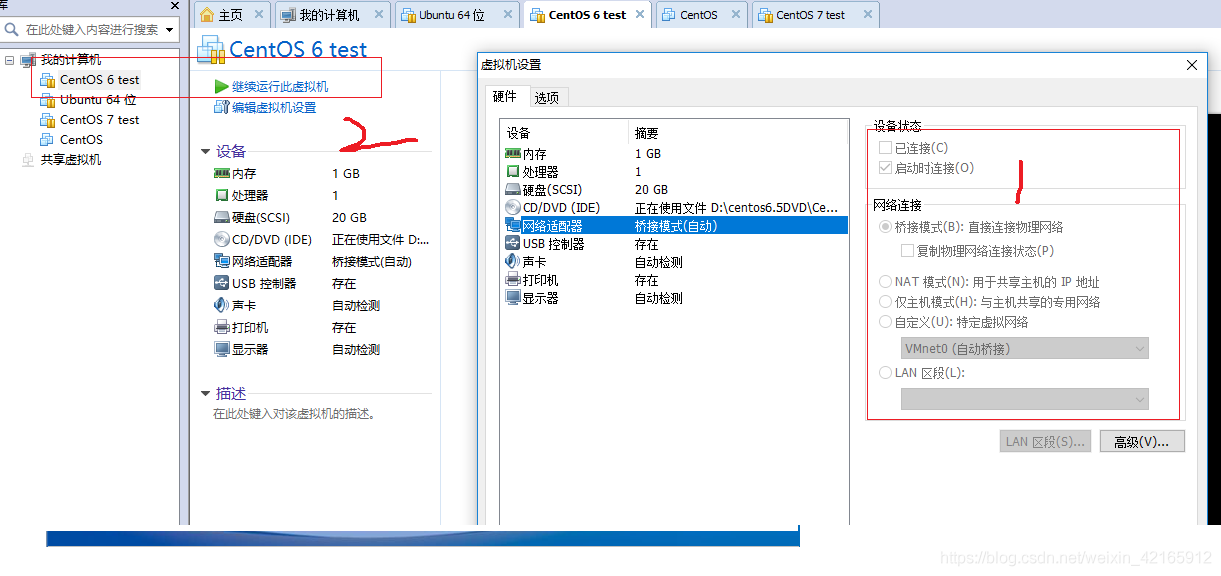Screen dimensions: 1221x576
Task: Select memory icon in main devices list
Action: click(221, 174)
